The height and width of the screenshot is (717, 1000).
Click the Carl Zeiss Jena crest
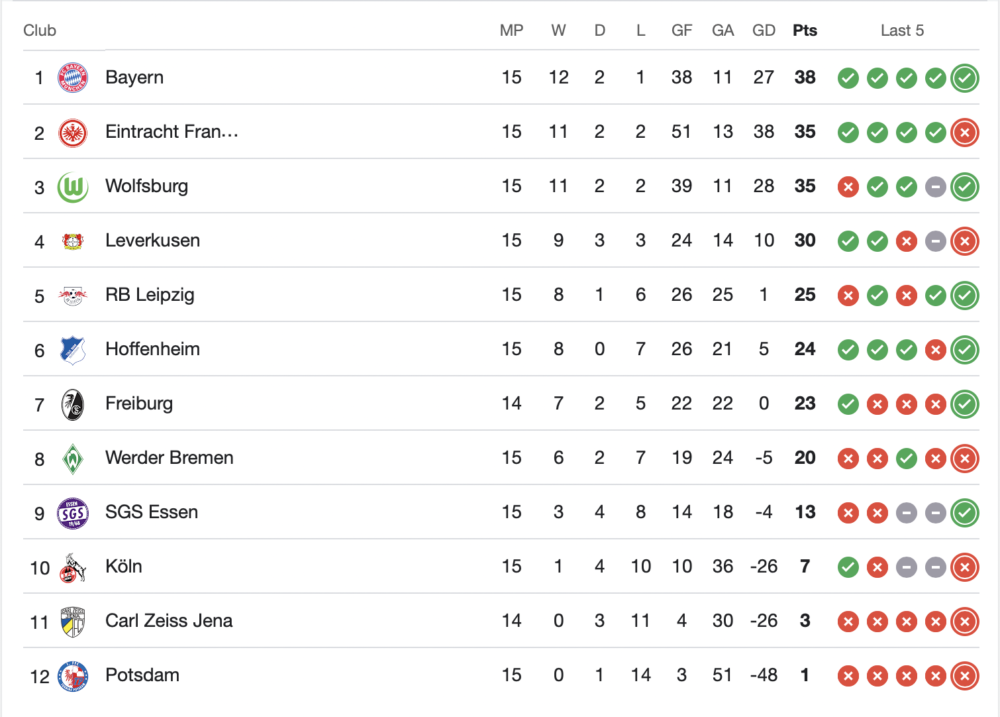point(73,621)
